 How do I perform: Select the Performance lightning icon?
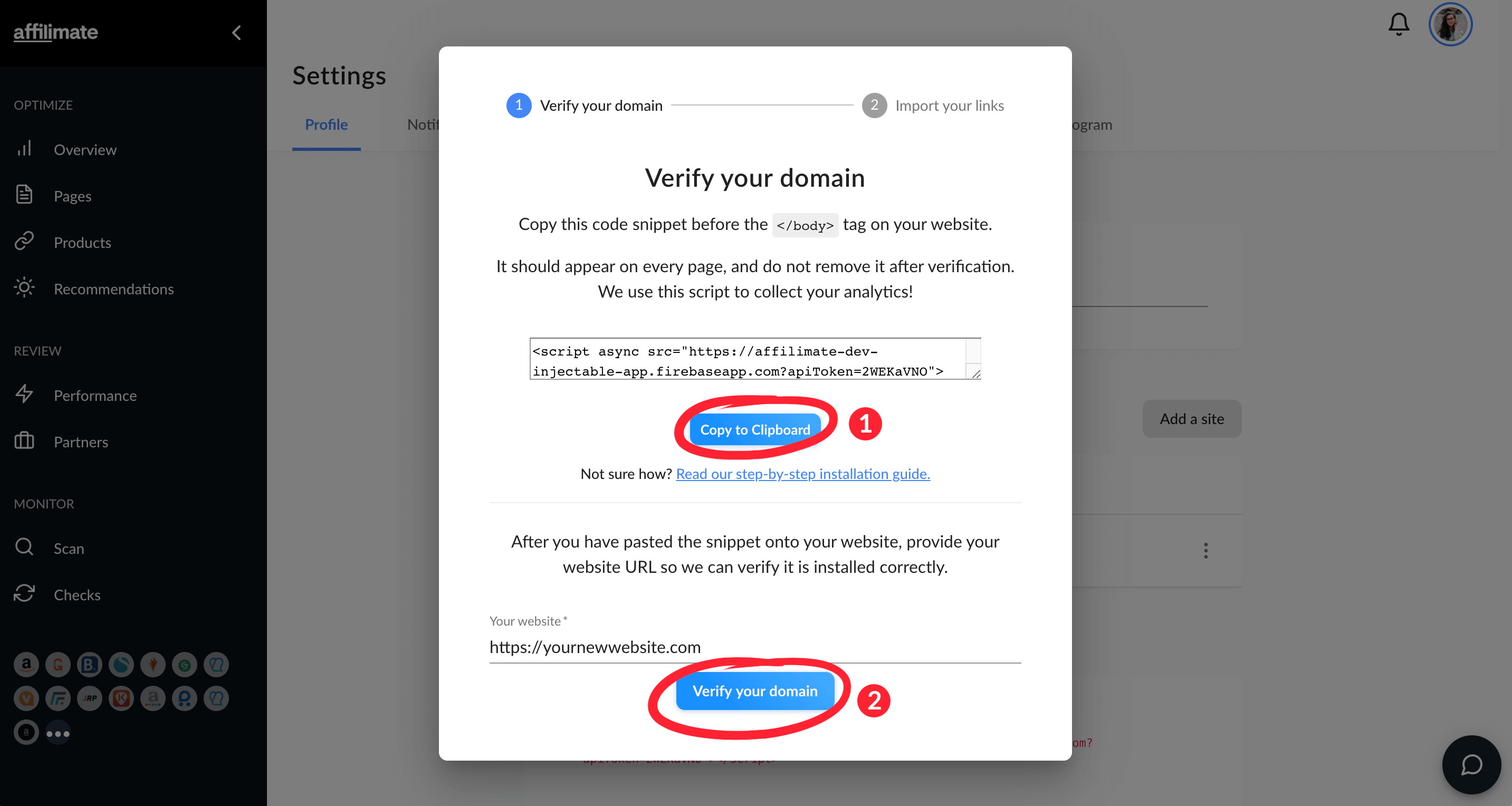tap(24, 394)
